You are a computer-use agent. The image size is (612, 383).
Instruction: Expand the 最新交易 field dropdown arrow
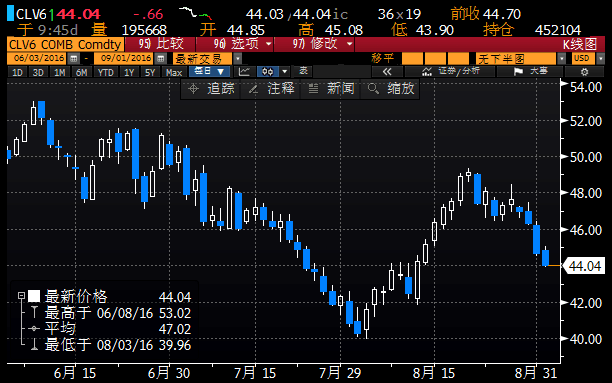pos(237,59)
